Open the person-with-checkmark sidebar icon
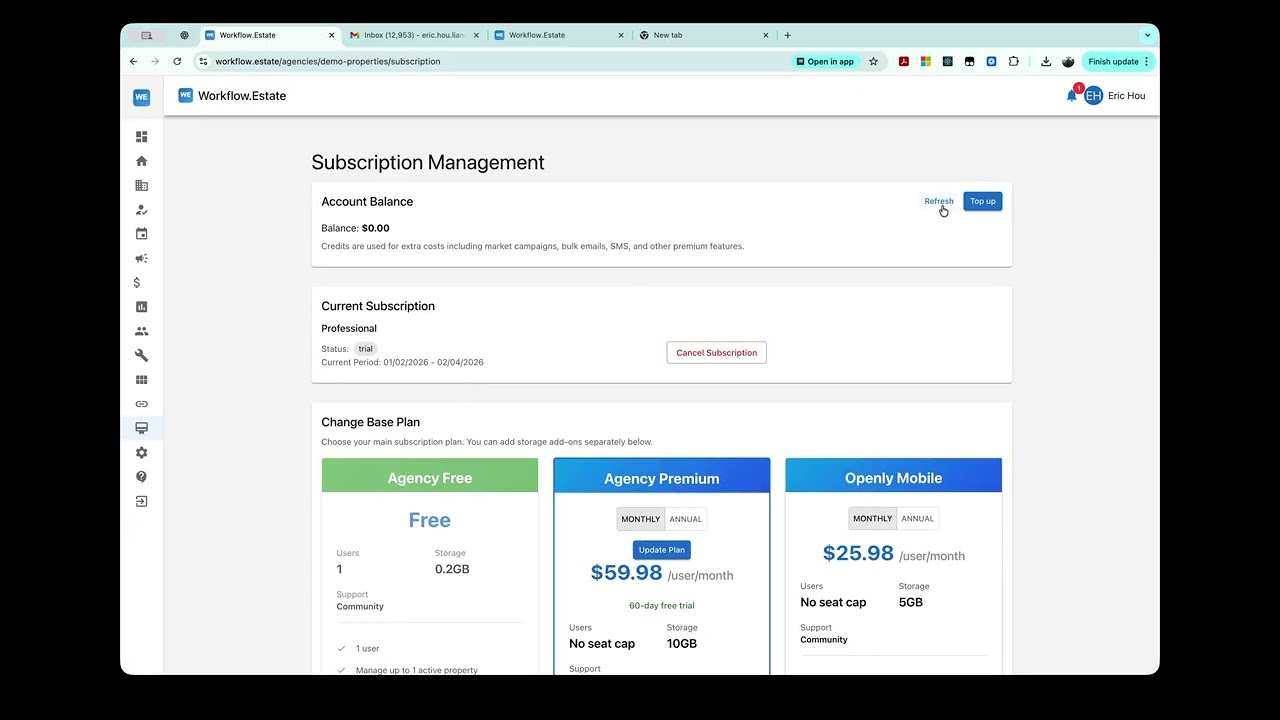The width and height of the screenshot is (1280, 720). (x=141, y=210)
